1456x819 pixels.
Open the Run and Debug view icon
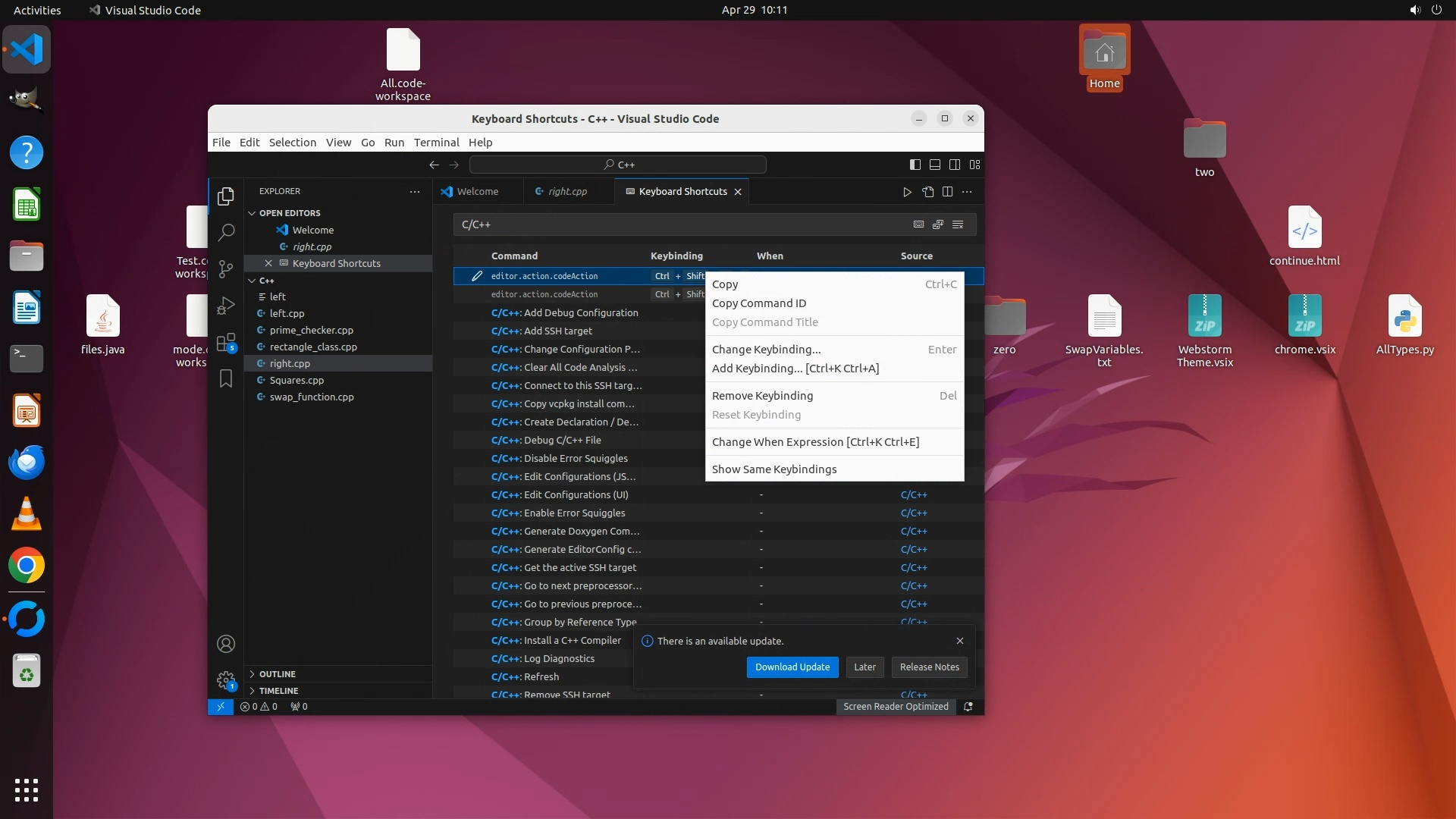[x=226, y=306]
